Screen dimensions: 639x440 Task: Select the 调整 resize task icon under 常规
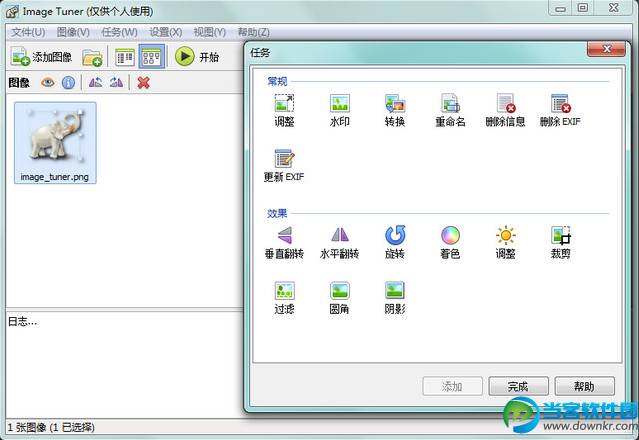[x=284, y=110]
